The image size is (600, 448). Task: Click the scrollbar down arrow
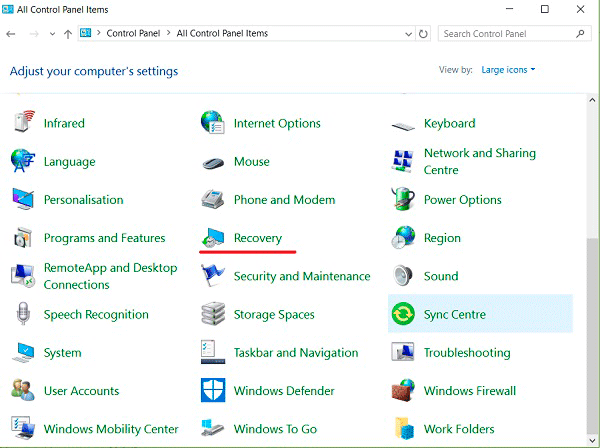pyautogui.click(x=592, y=440)
